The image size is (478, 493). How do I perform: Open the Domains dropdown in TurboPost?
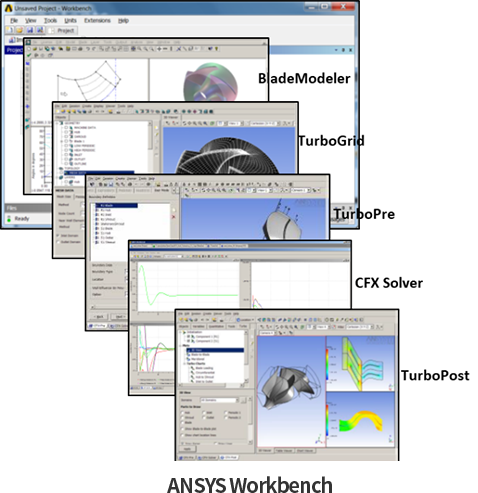click(220, 400)
